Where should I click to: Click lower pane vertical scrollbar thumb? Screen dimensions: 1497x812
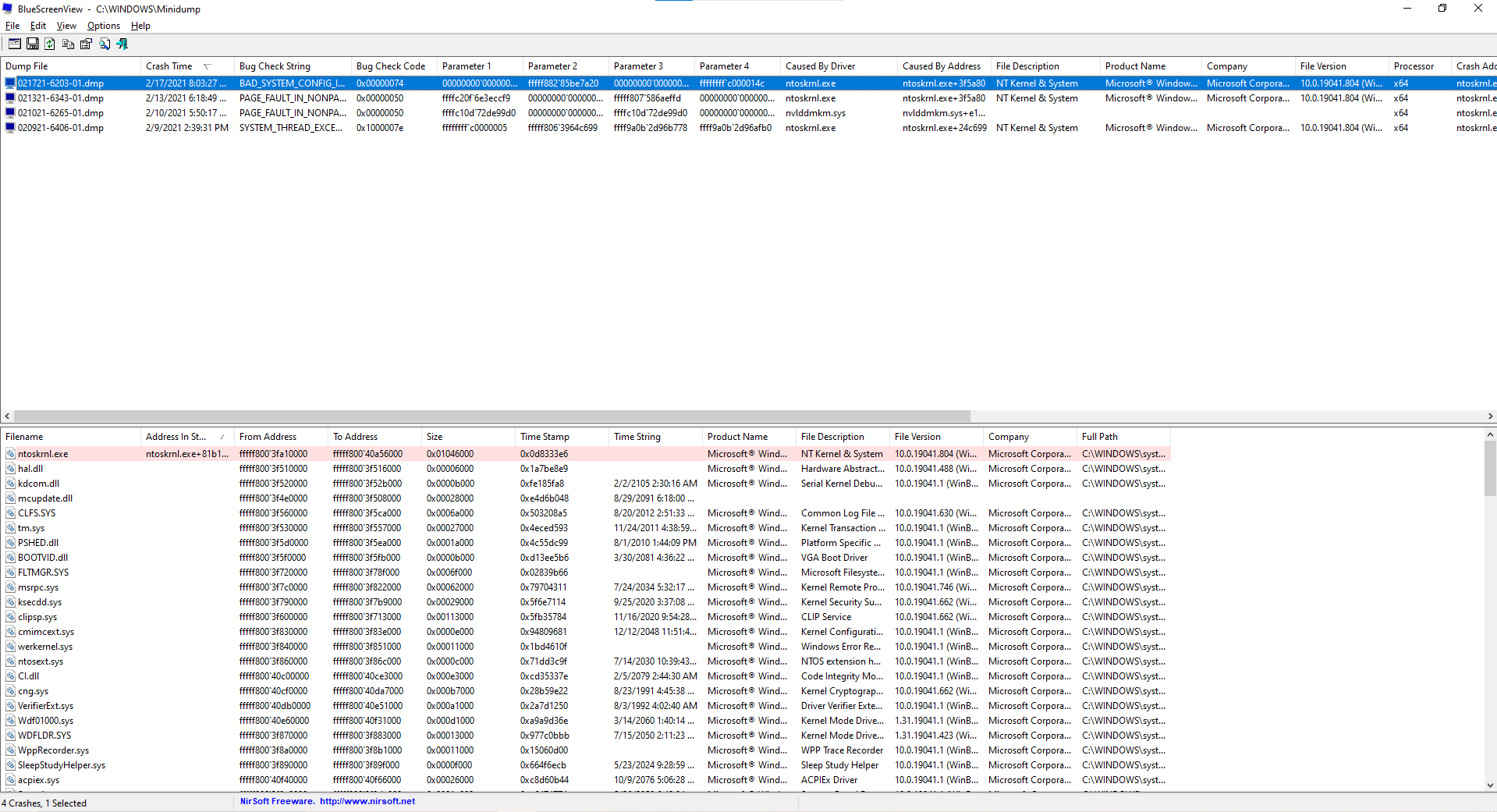[x=1490, y=468]
